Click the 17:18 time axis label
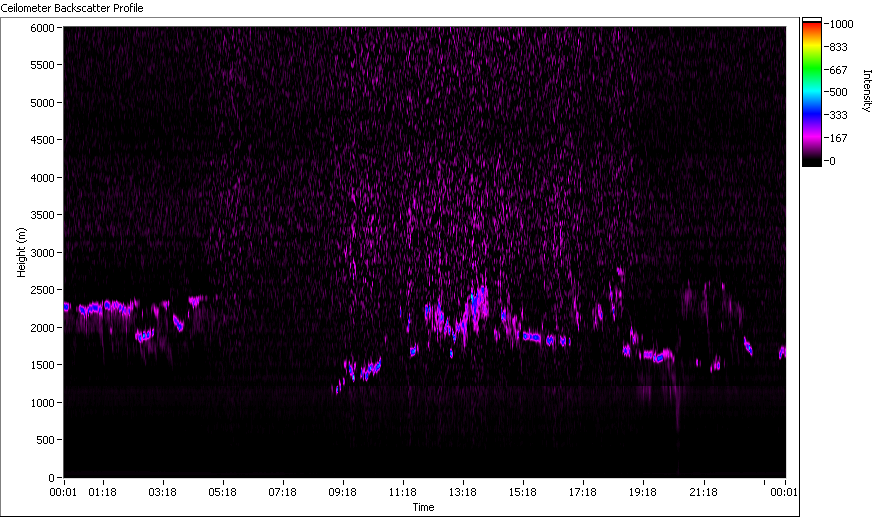The width and height of the screenshot is (876, 517). pyautogui.click(x=583, y=492)
